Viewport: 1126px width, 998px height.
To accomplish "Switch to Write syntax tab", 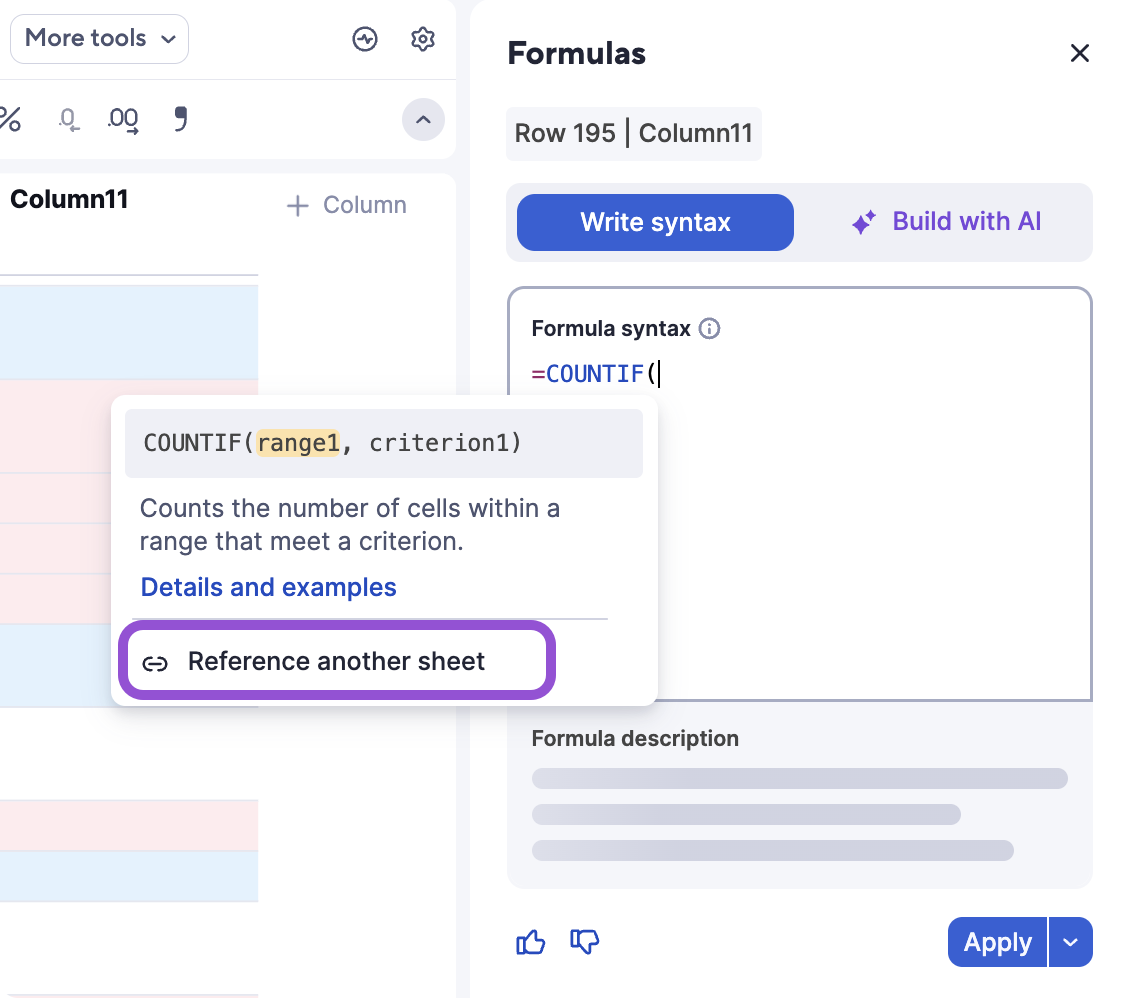I will click(x=655, y=222).
